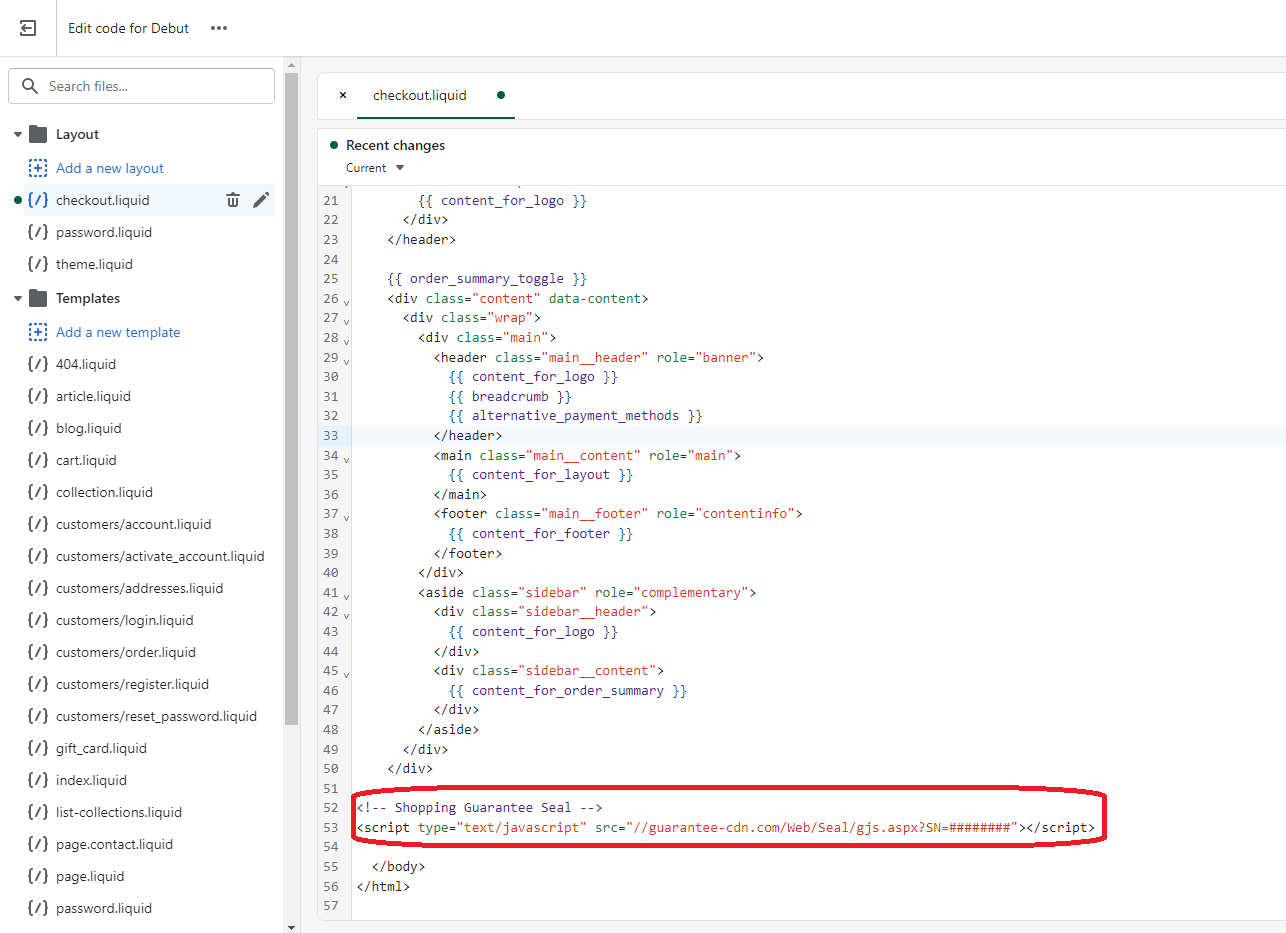Click the Recent changes label
The height and width of the screenshot is (933, 1286).
coord(395,145)
